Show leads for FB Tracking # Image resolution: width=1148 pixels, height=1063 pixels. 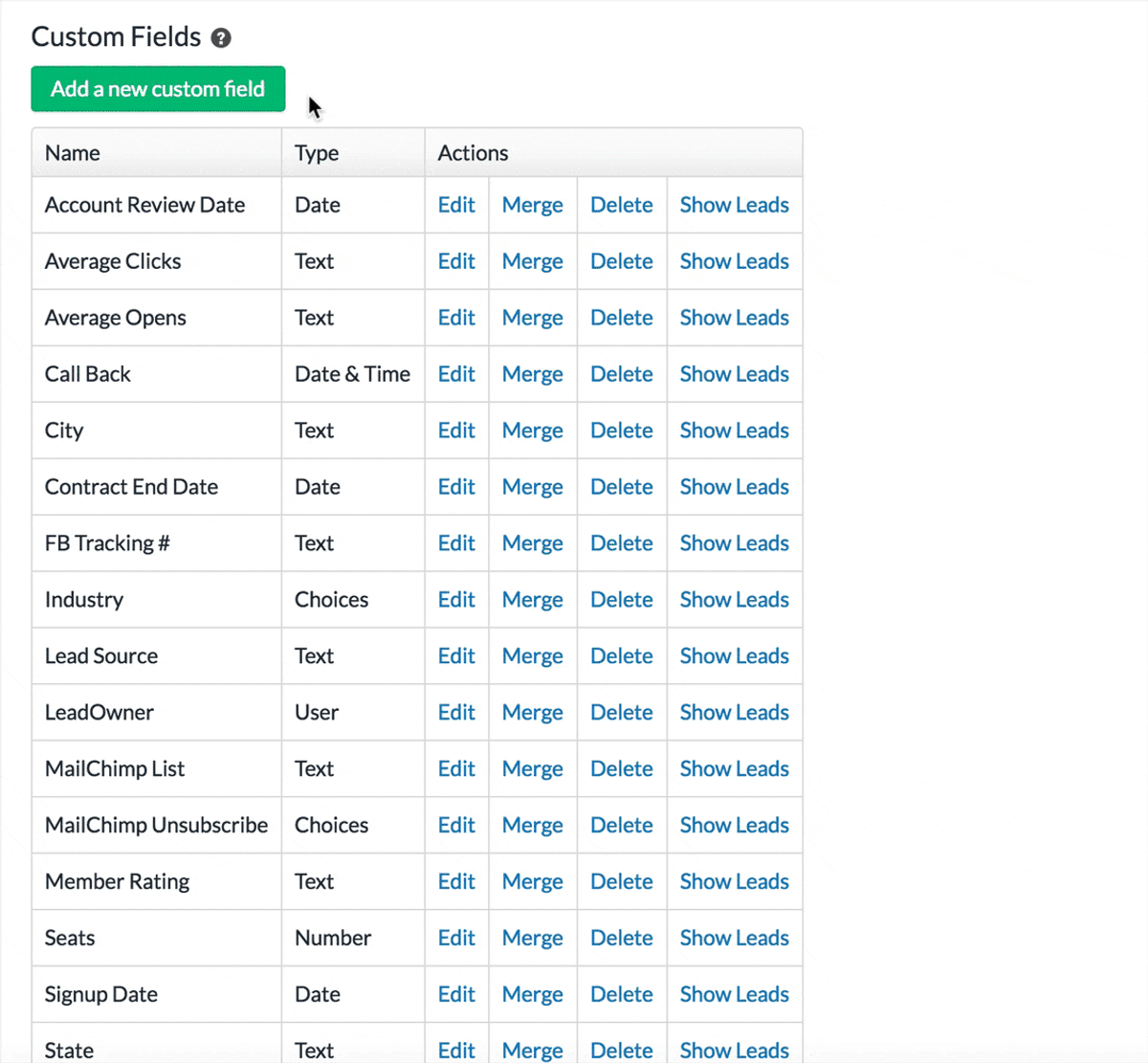point(735,543)
